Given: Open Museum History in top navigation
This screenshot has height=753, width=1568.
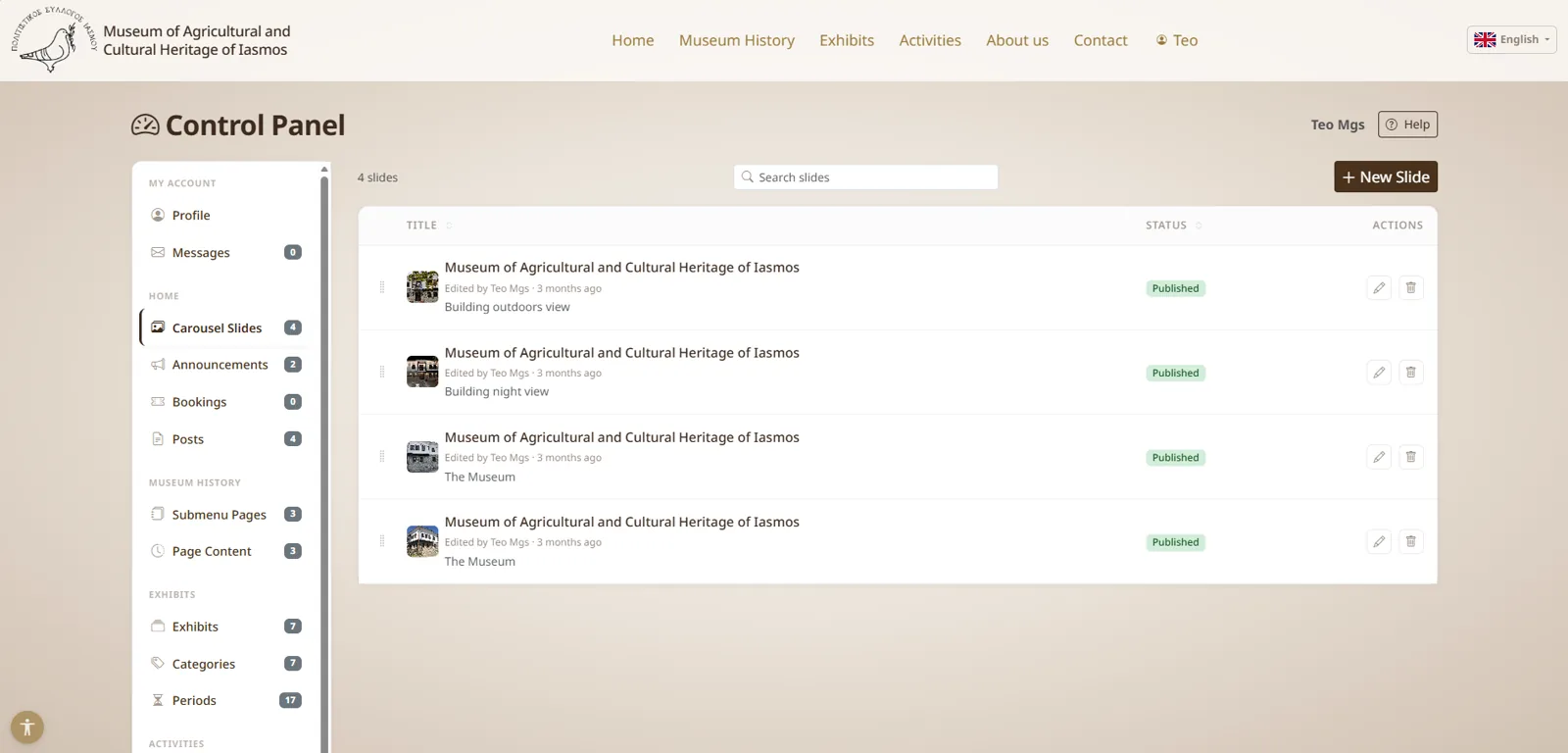Looking at the screenshot, I should coord(737,40).
